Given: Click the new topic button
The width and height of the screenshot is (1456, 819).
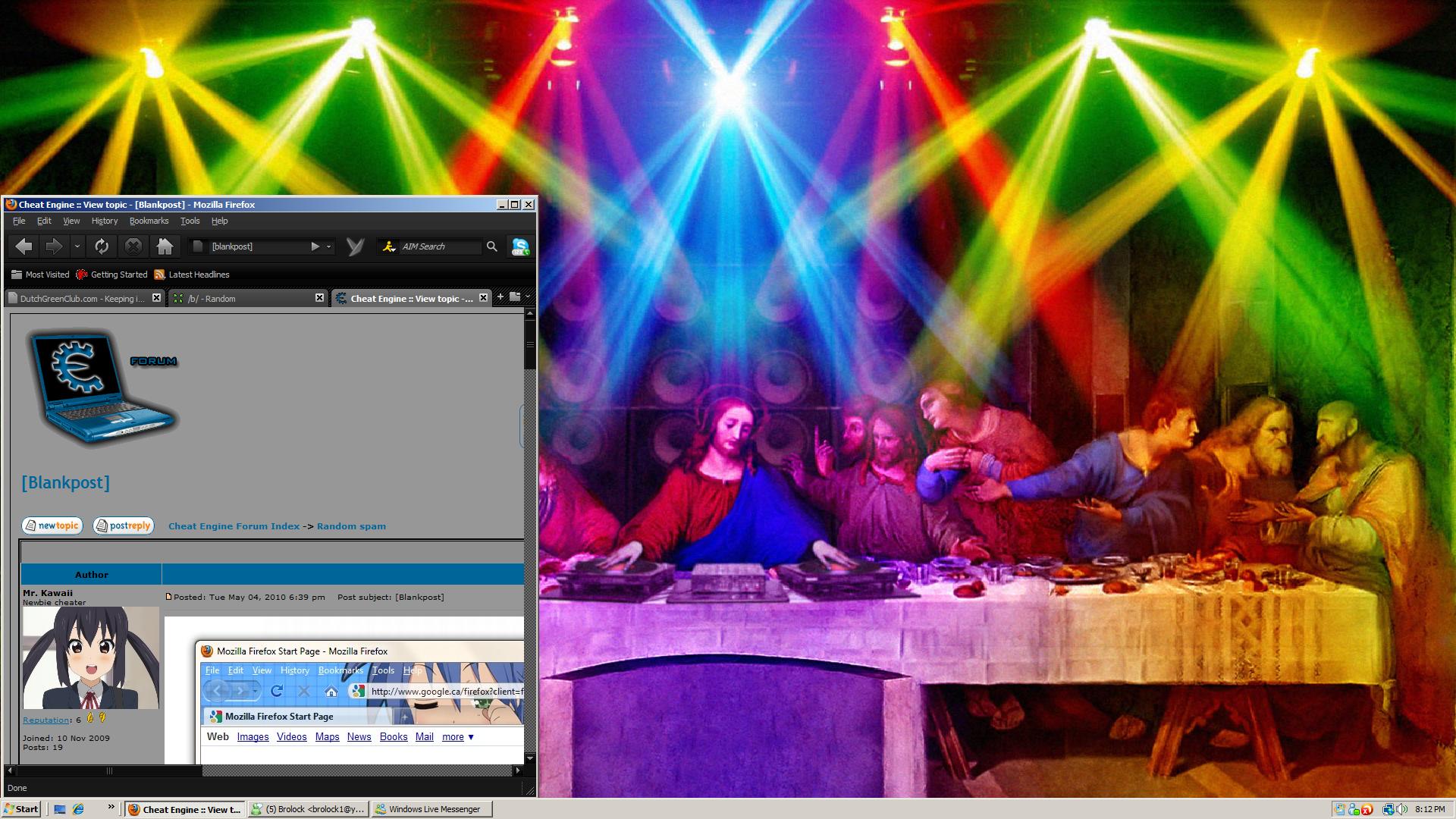Looking at the screenshot, I should [x=52, y=526].
